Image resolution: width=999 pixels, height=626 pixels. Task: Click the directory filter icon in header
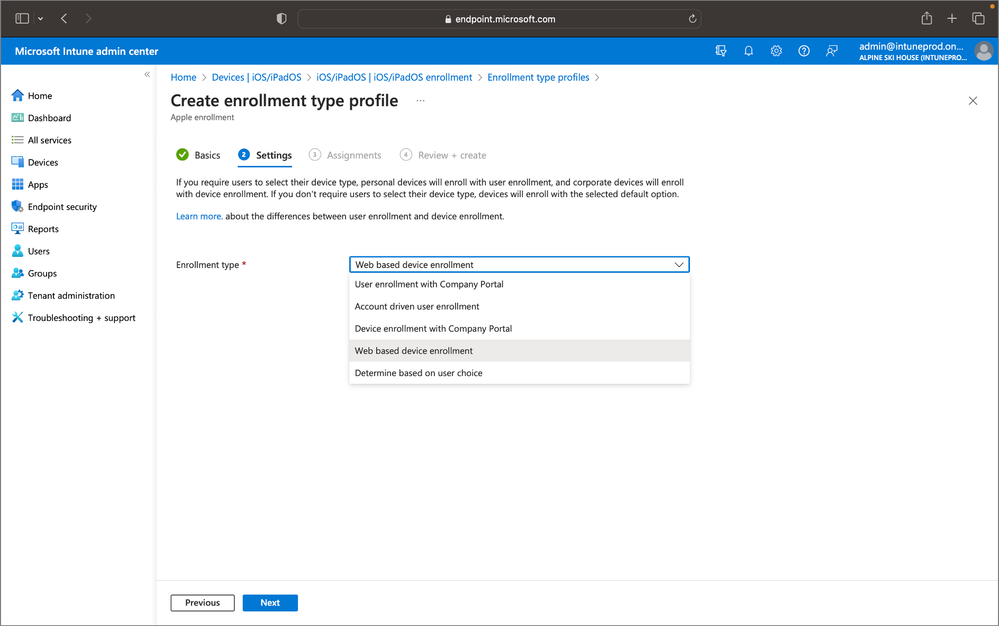721,51
